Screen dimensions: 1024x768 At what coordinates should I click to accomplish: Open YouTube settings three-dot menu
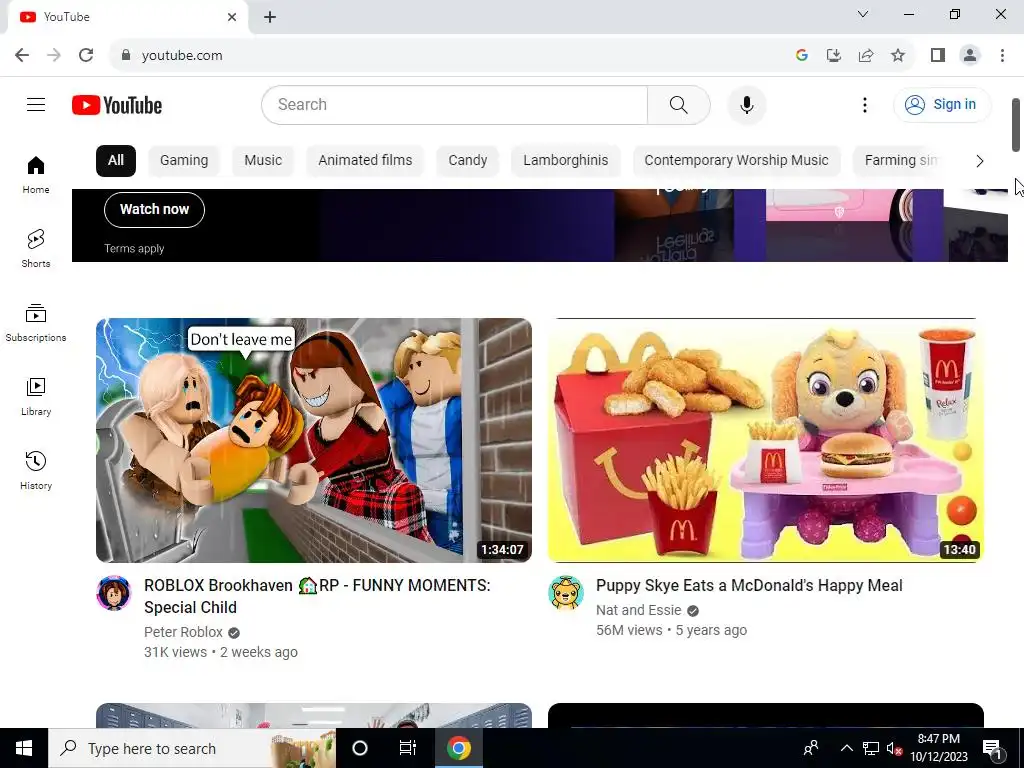pos(865,105)
